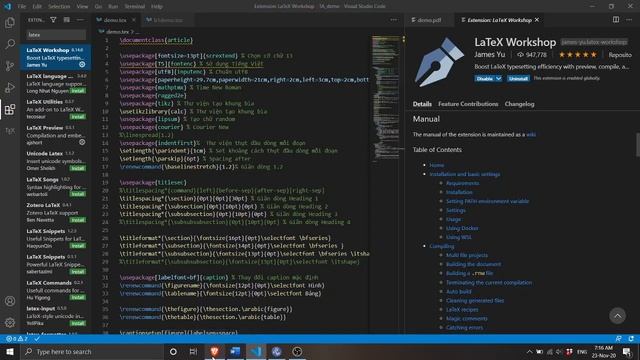
Task: Install LaTeX Utilities extension
Action: 78,116
